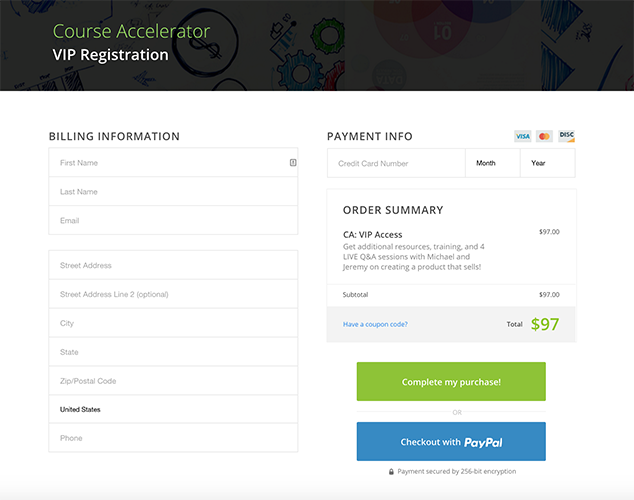This screenshot has height=500, width=634.
Task: Click the Mastercard icon
Action: (x=544, y=136)
